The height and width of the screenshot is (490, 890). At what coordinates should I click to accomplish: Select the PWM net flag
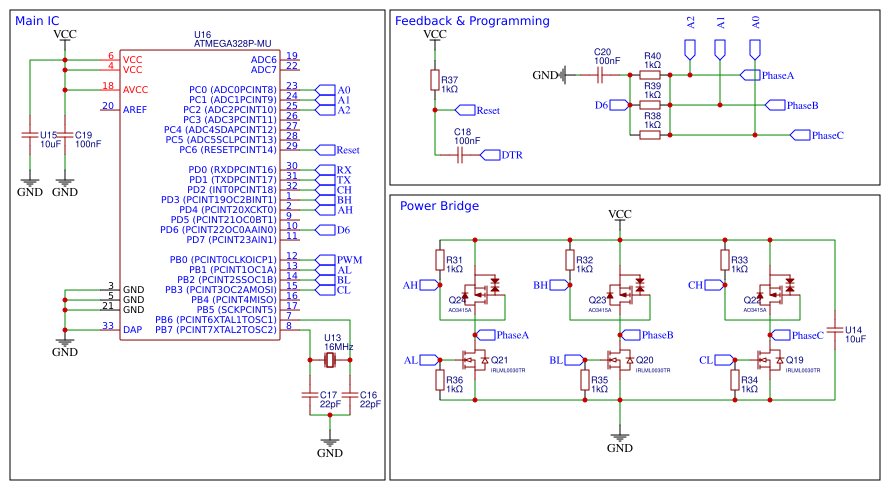click(x=325, y=259)
